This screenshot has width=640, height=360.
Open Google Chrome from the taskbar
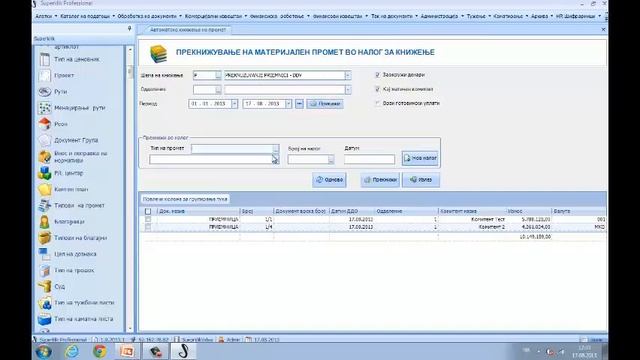pos(100,351)
